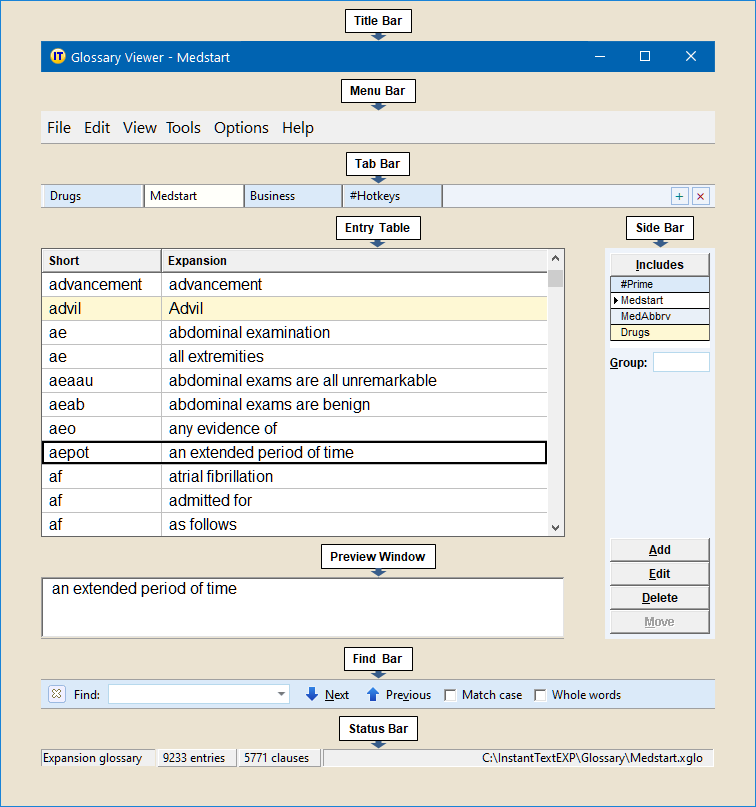Open the Find text dropdown

coord(281,694)
